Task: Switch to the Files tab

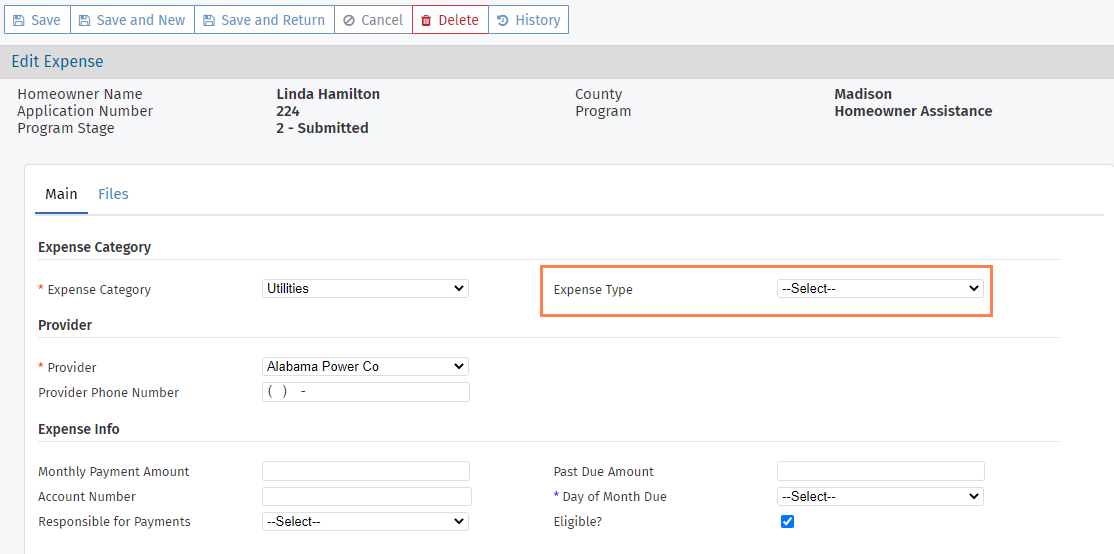Action: click(x=113, y=194)
